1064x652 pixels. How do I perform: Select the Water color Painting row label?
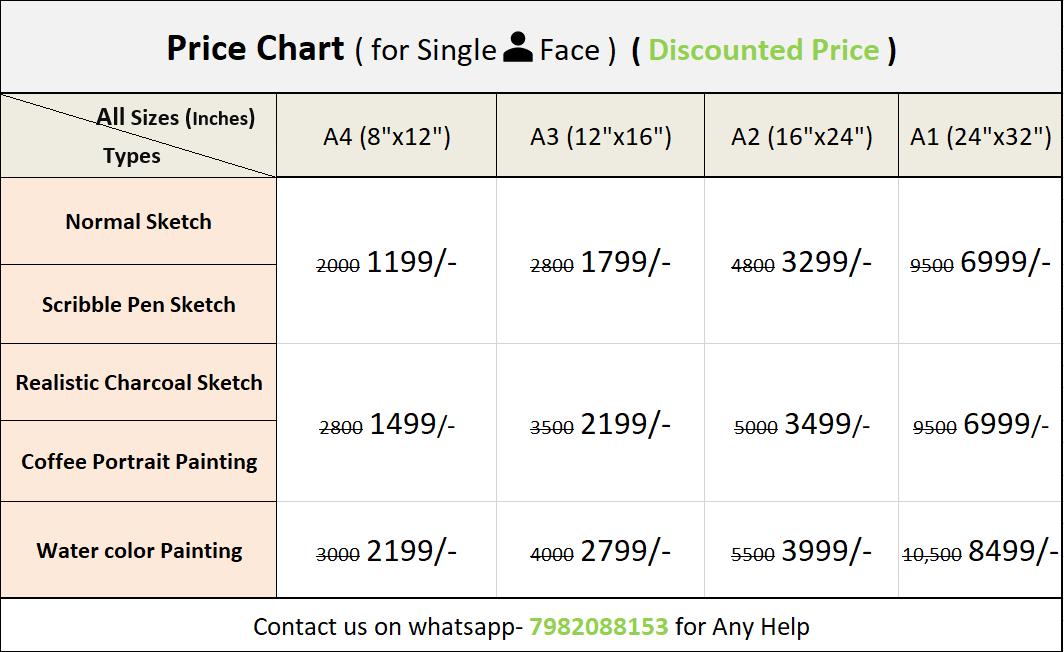coord(138,550)
